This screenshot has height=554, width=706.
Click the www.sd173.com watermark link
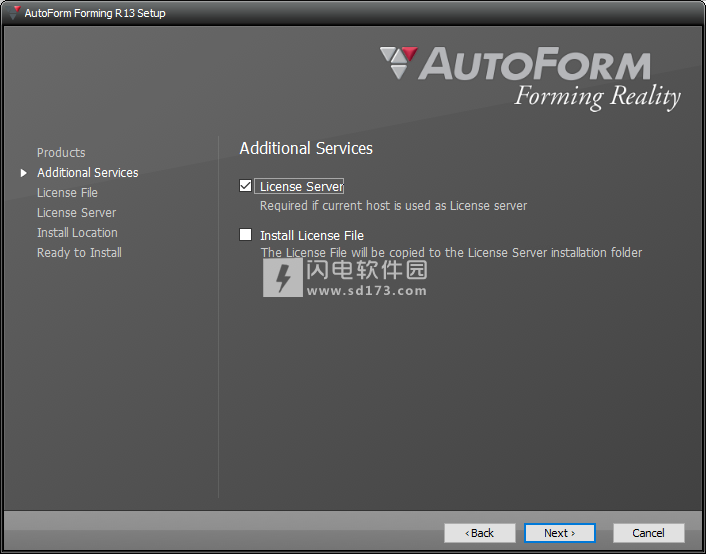click(366, 291)
